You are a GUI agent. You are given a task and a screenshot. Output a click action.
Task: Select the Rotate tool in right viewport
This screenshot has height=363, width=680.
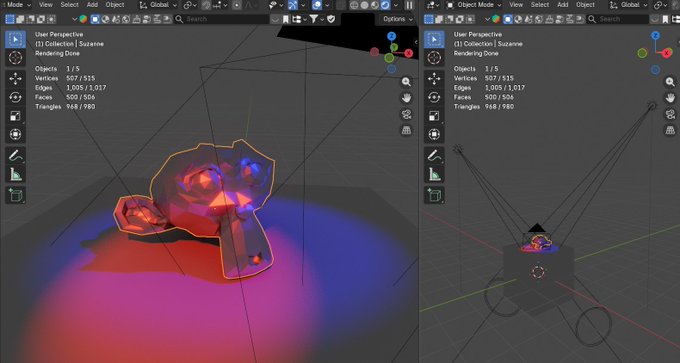434,97
